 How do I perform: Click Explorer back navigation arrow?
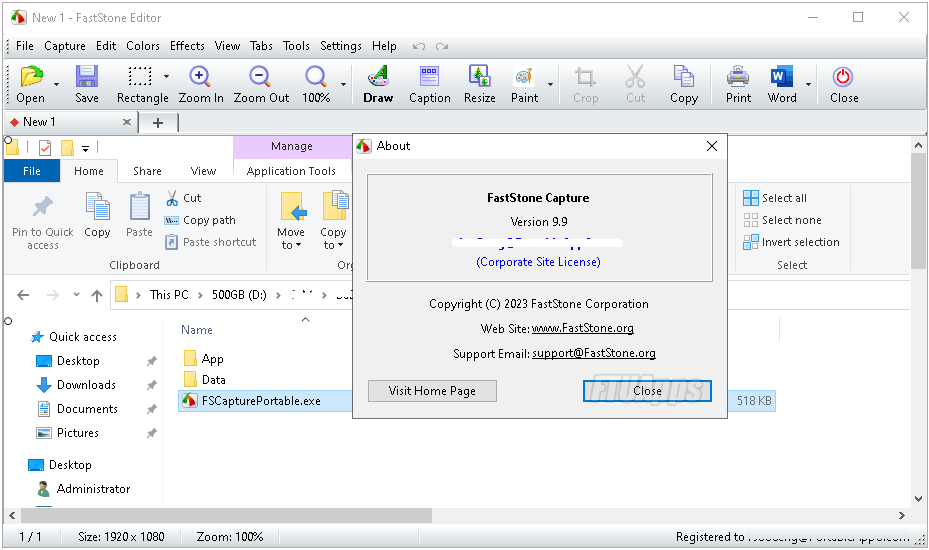tap(23, 295)
